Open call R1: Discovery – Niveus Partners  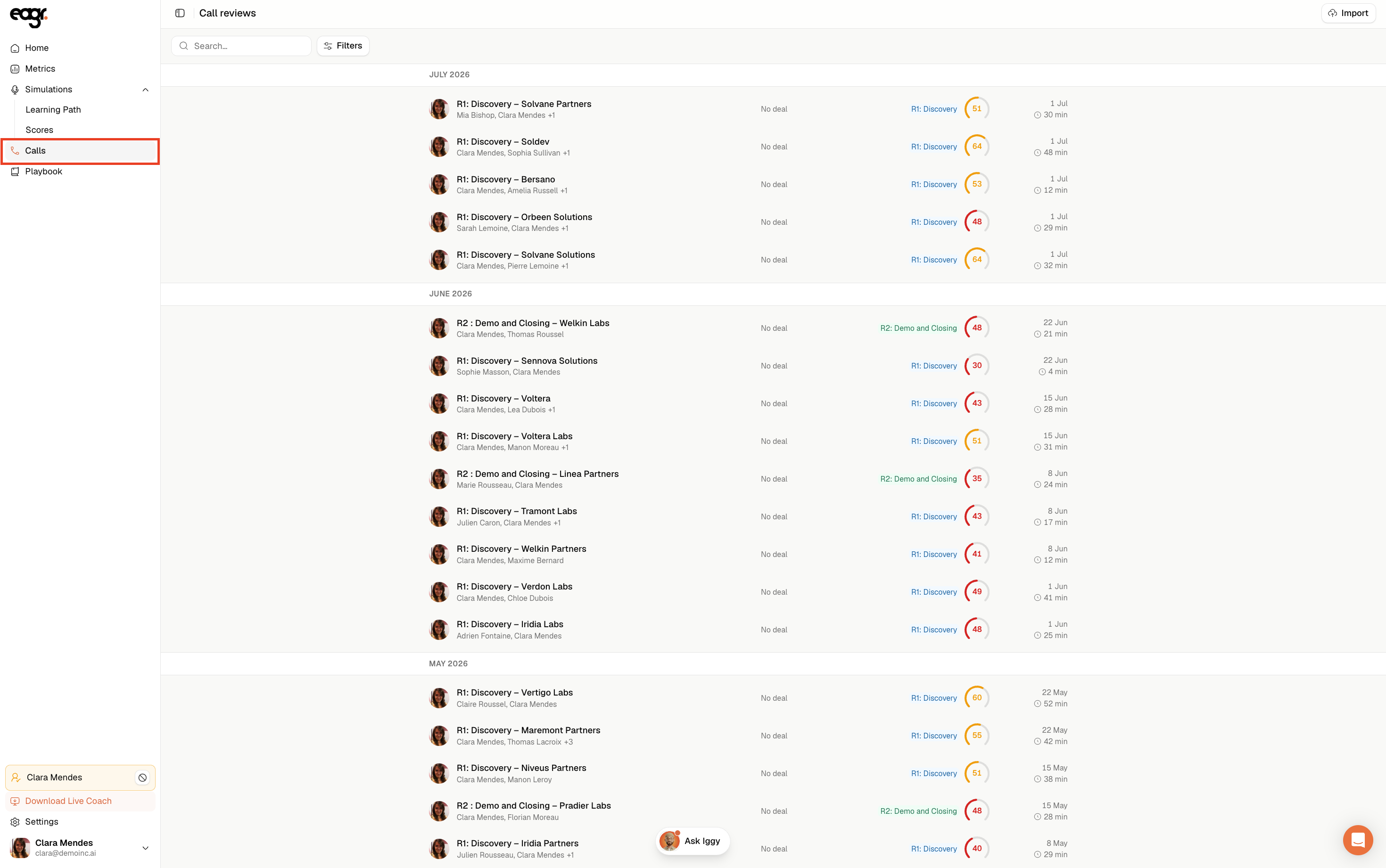click(x=521, y=768)
